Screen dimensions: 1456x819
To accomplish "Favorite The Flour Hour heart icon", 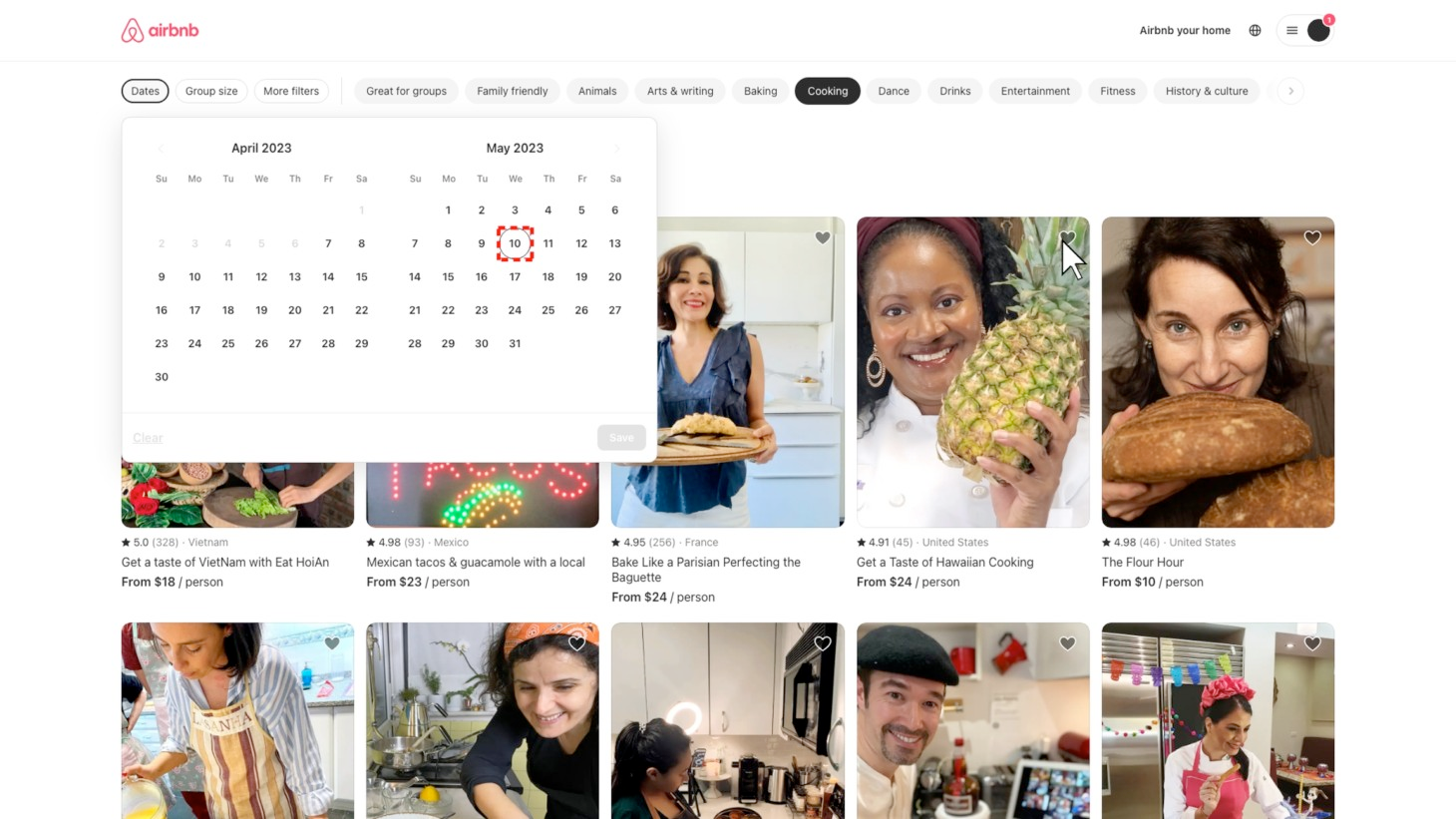I will coord(1312,238).
